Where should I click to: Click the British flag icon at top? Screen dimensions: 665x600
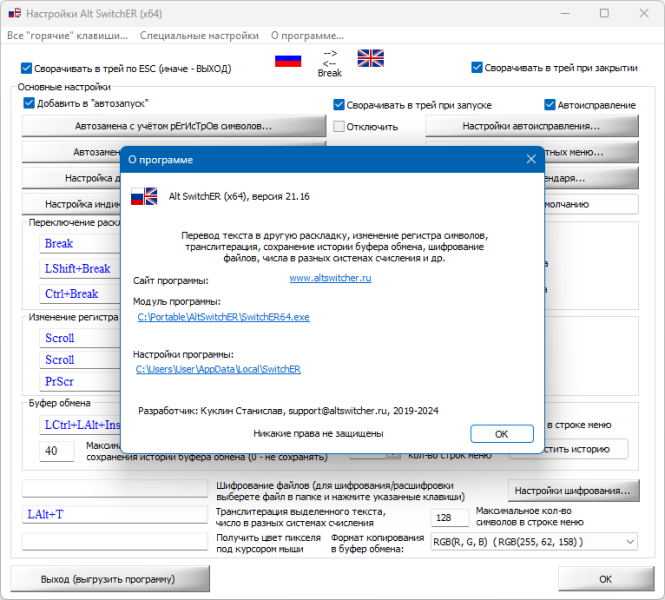click(x=370, y=58)
